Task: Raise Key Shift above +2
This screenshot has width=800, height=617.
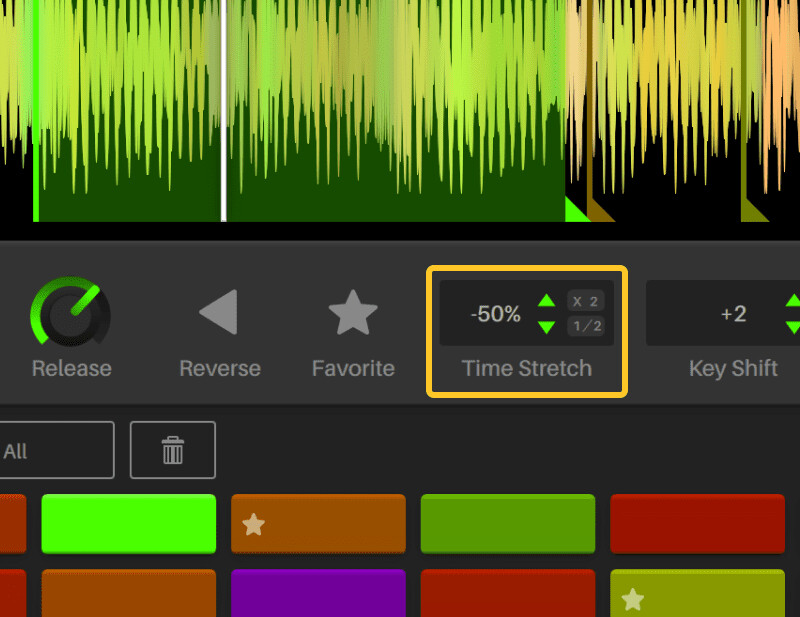Action: click(793, 300)
